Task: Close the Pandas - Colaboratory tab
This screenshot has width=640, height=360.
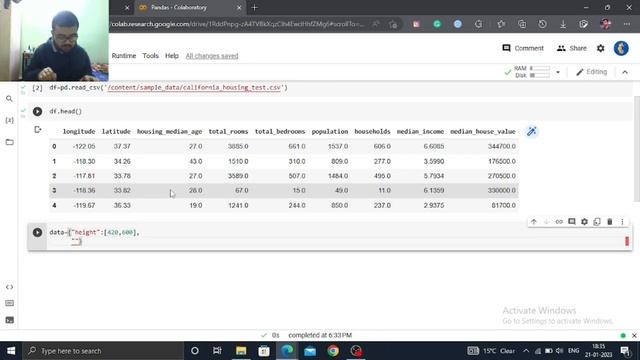Action: pyautogui.click(x=239, y=7)
